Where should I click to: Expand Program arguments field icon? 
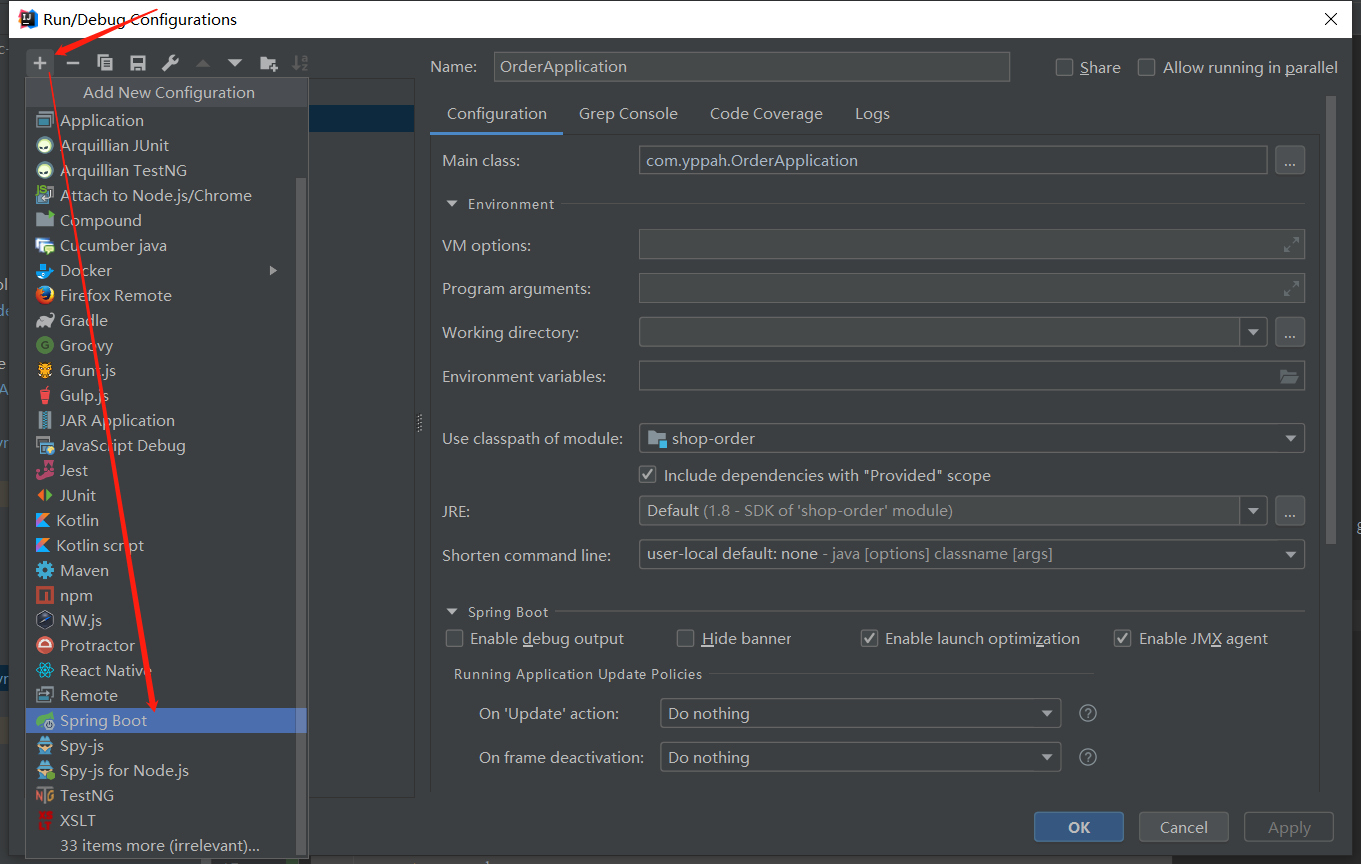tap(1291, 289)
